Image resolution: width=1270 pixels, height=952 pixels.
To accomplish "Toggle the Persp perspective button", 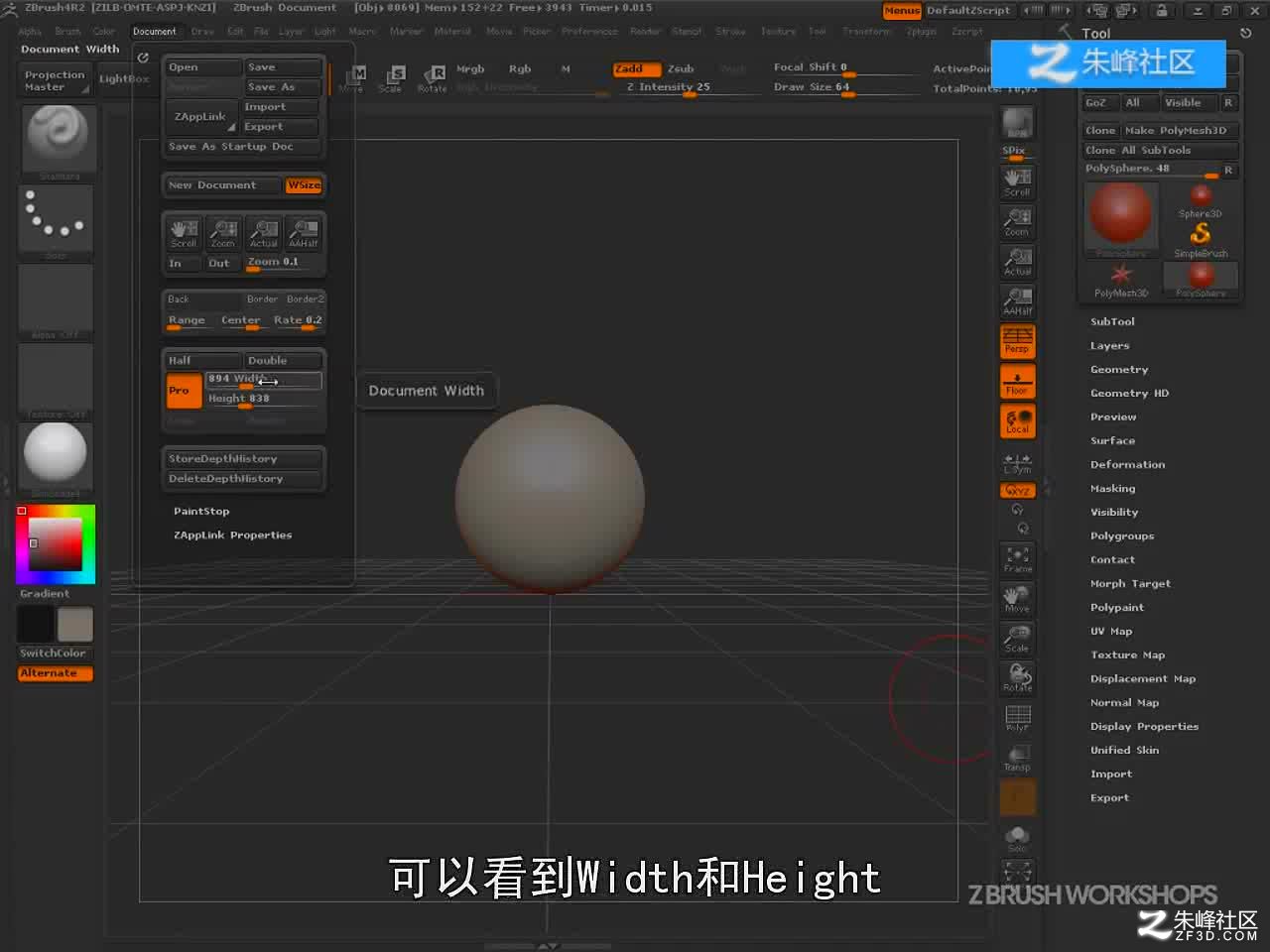I will tap(1017, 340).
